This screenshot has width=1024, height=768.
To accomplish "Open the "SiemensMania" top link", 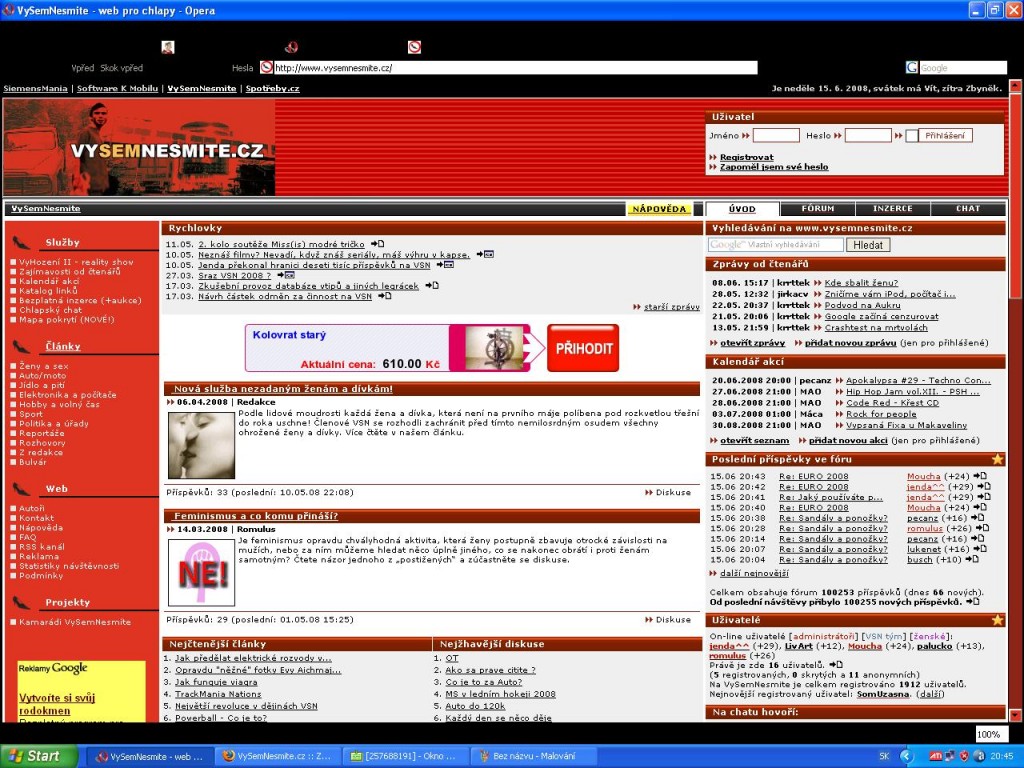I will point(35,88).
